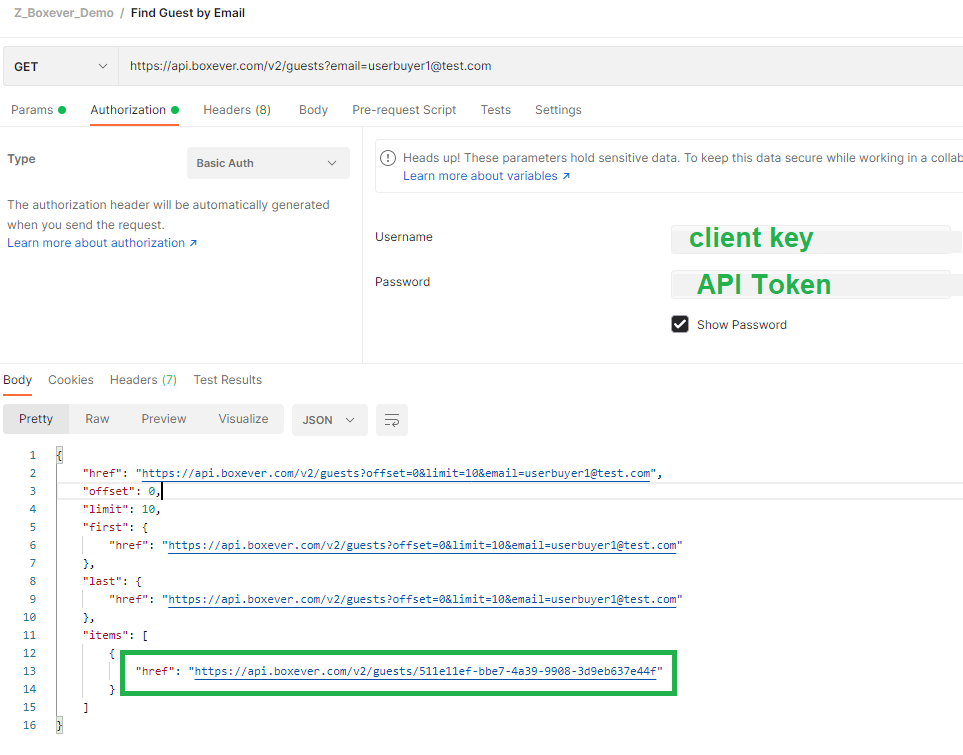Open the Basic Auth type dropdown
Screen dimensions: 963x755
(x=268, y=163)
